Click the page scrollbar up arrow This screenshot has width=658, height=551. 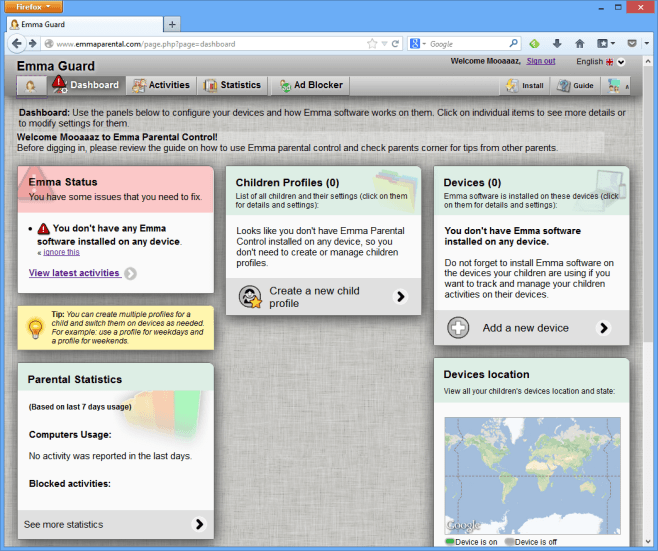coord(648,61)
